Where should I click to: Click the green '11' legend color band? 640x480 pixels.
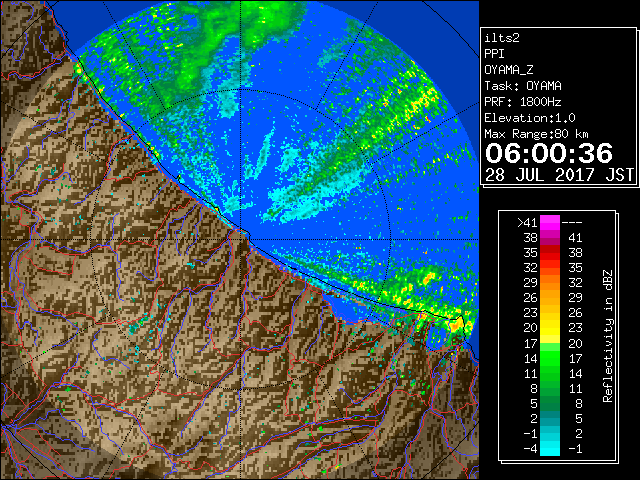(x=550, y=373)
